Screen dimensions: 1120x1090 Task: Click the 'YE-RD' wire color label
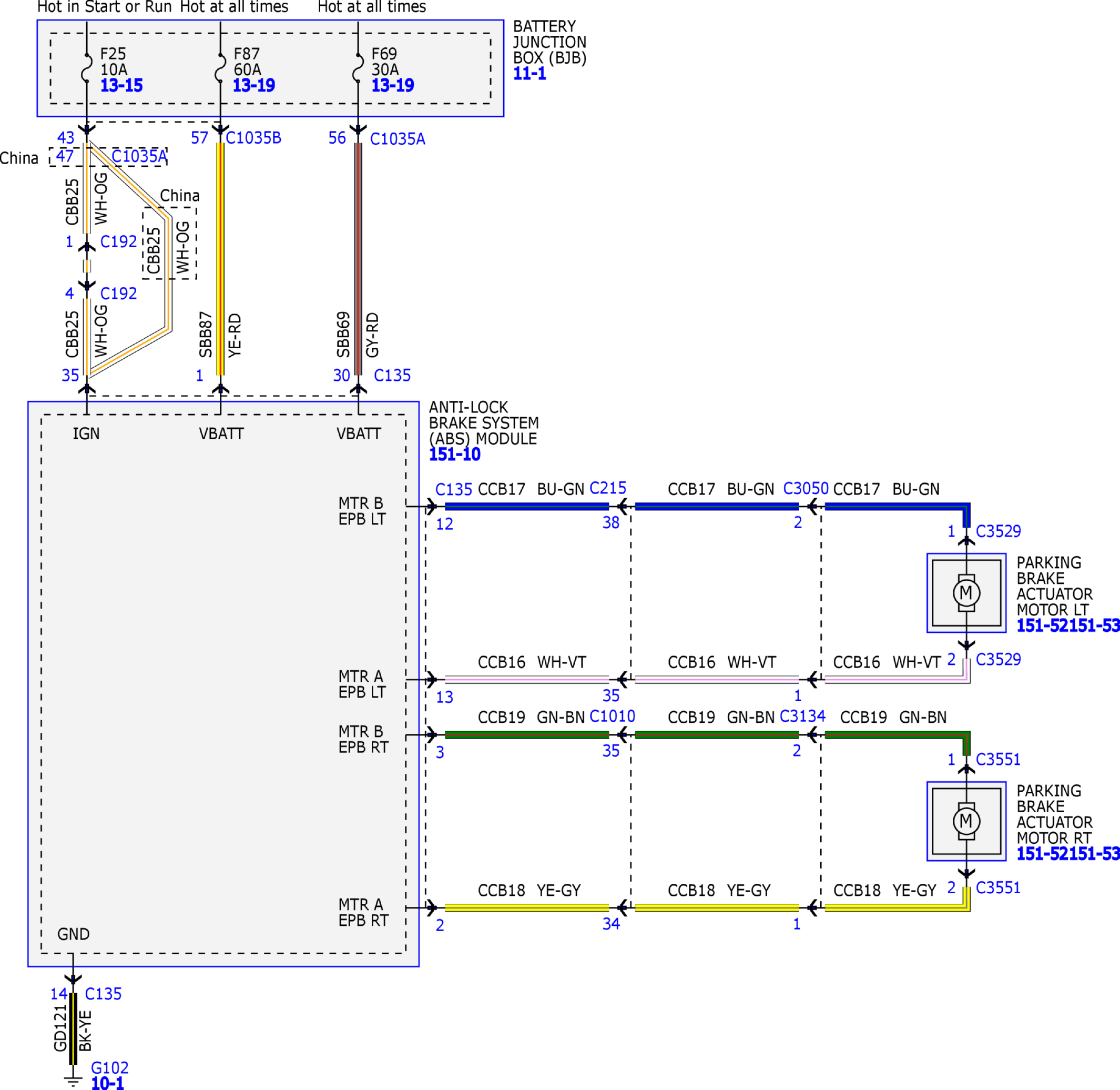click(235, 336)
